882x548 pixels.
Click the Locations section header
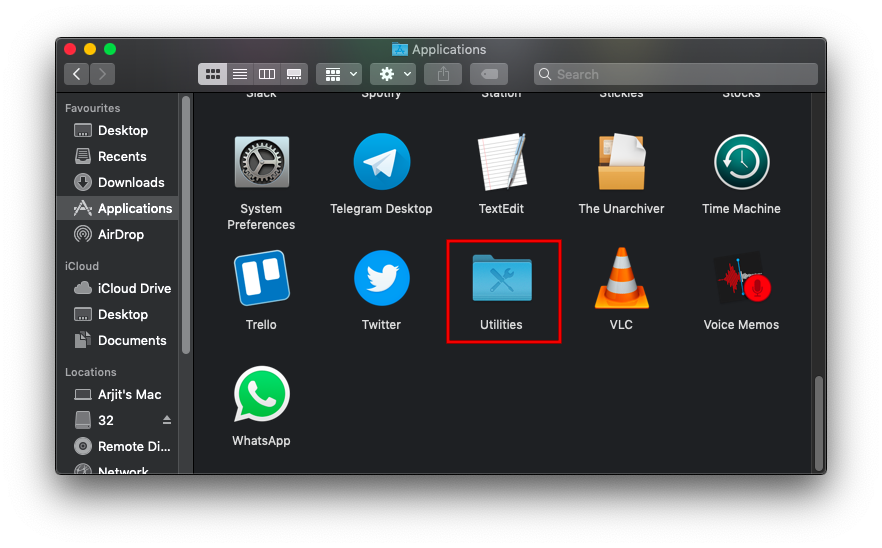pos(91,372)
